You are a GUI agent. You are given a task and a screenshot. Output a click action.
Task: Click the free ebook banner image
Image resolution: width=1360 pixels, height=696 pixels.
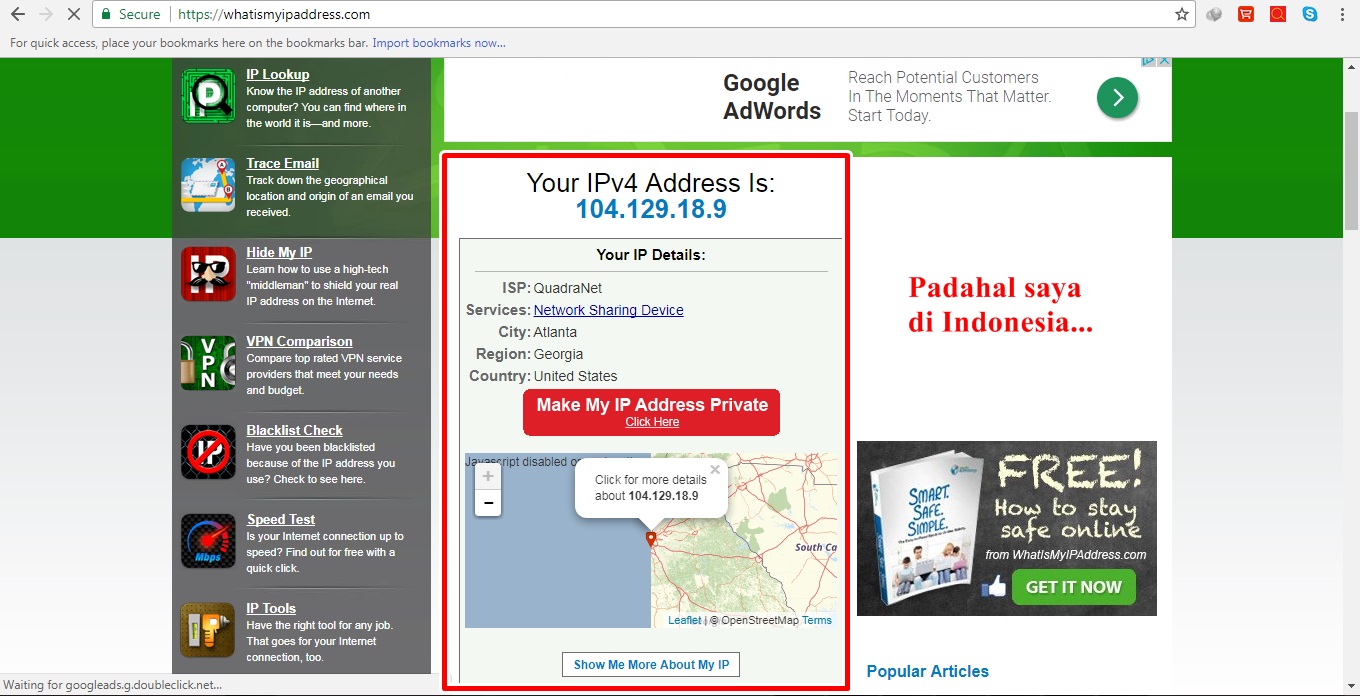pos(1007,528)
